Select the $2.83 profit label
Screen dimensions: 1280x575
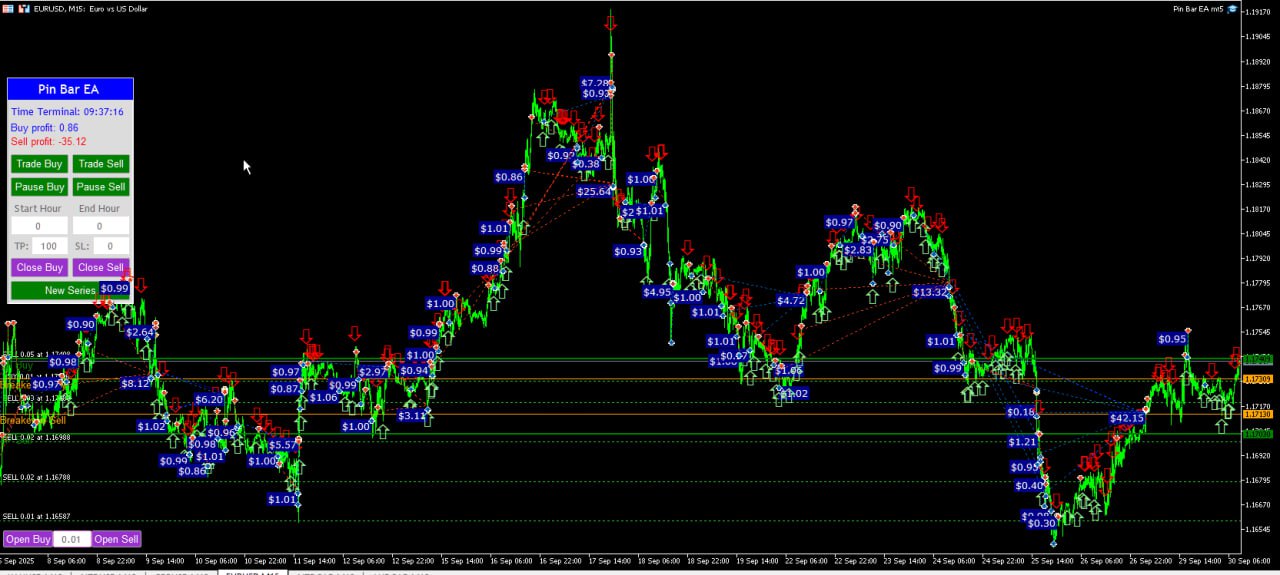coord(858,249)
